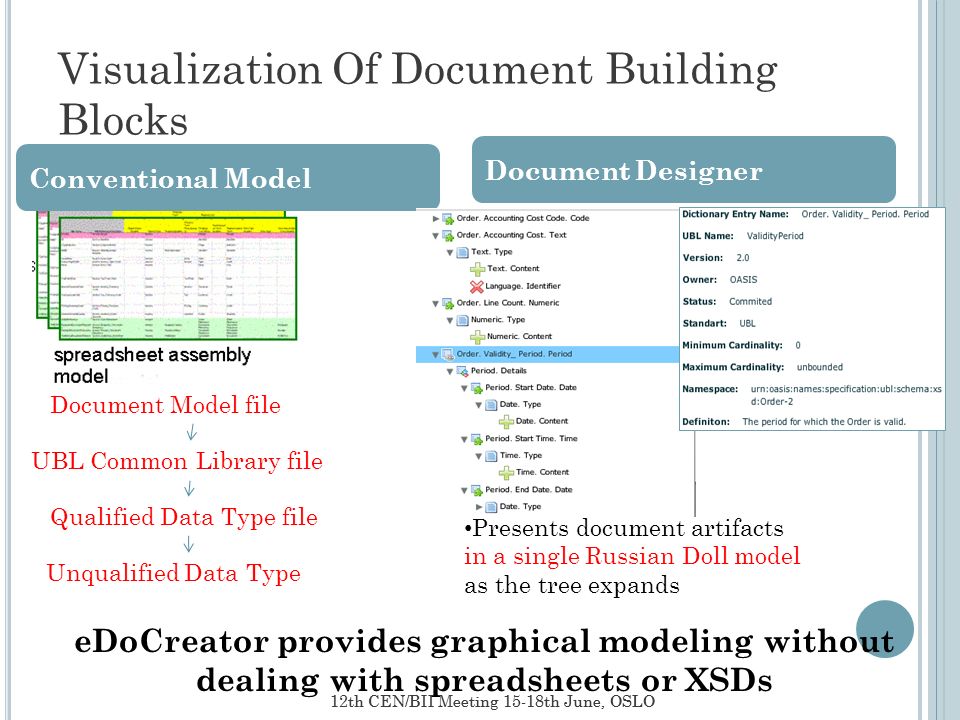The width and height of the screenshot is (960, 720).
Task: Select Language. Identifier tree item
Action: point(523,286)
